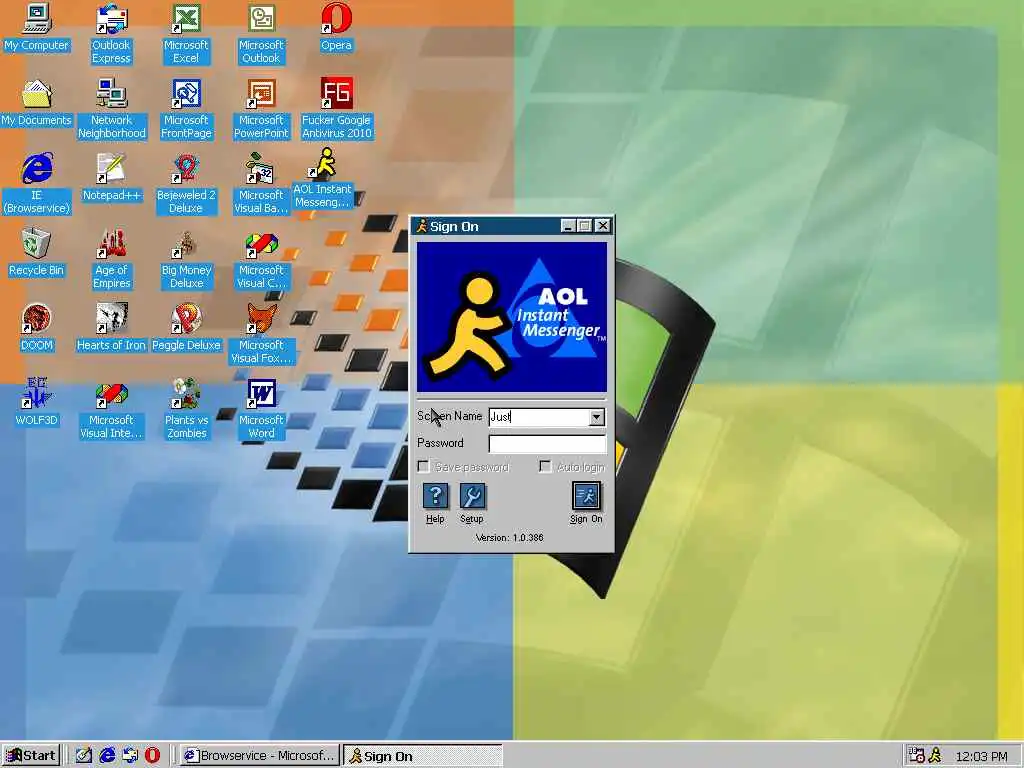Select the Microsoft Word desktop shortcut
The height and width of the screenshot is (768, 1024).
261,408
